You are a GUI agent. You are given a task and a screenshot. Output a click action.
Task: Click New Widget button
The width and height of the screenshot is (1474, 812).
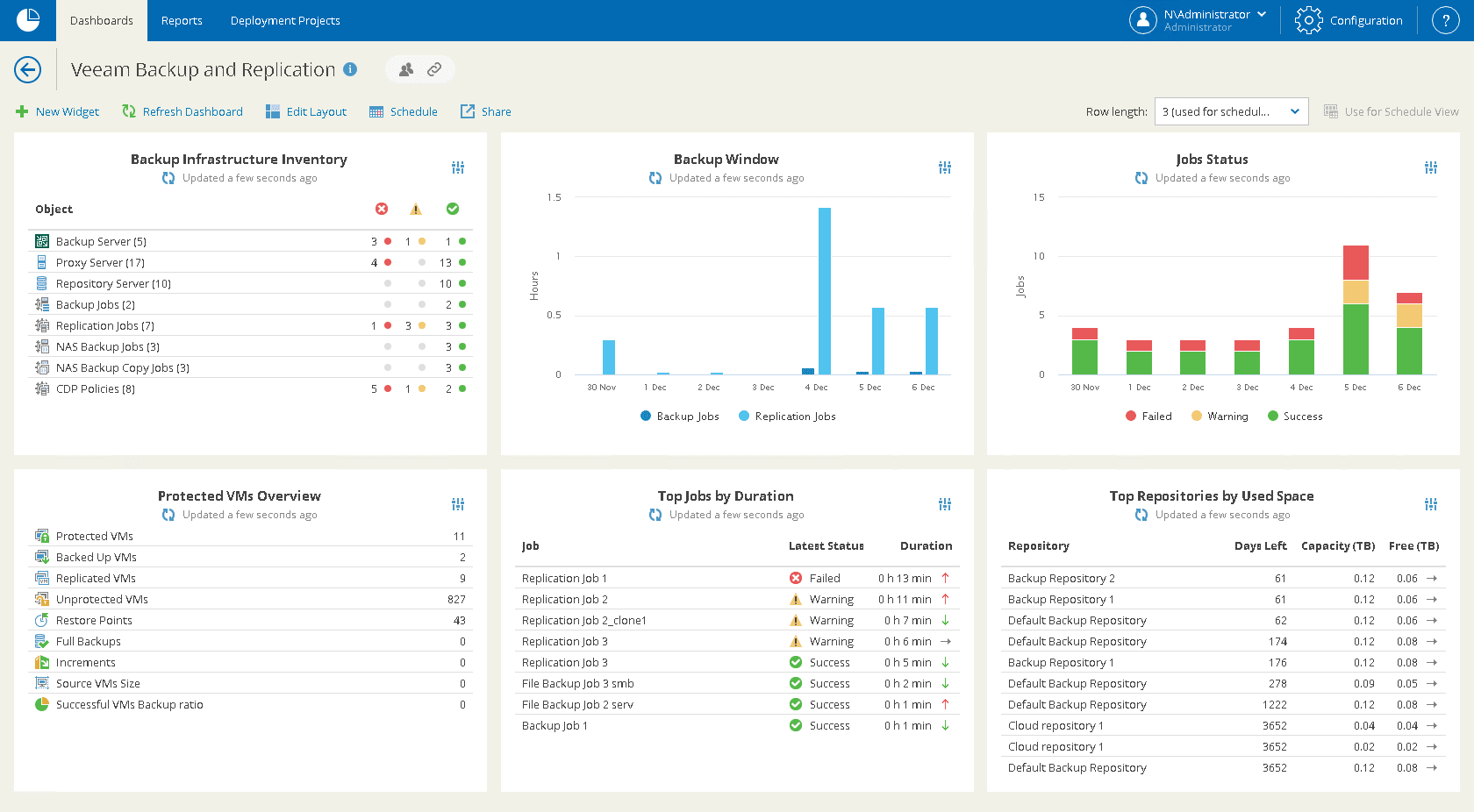click(x=58, y=111)
